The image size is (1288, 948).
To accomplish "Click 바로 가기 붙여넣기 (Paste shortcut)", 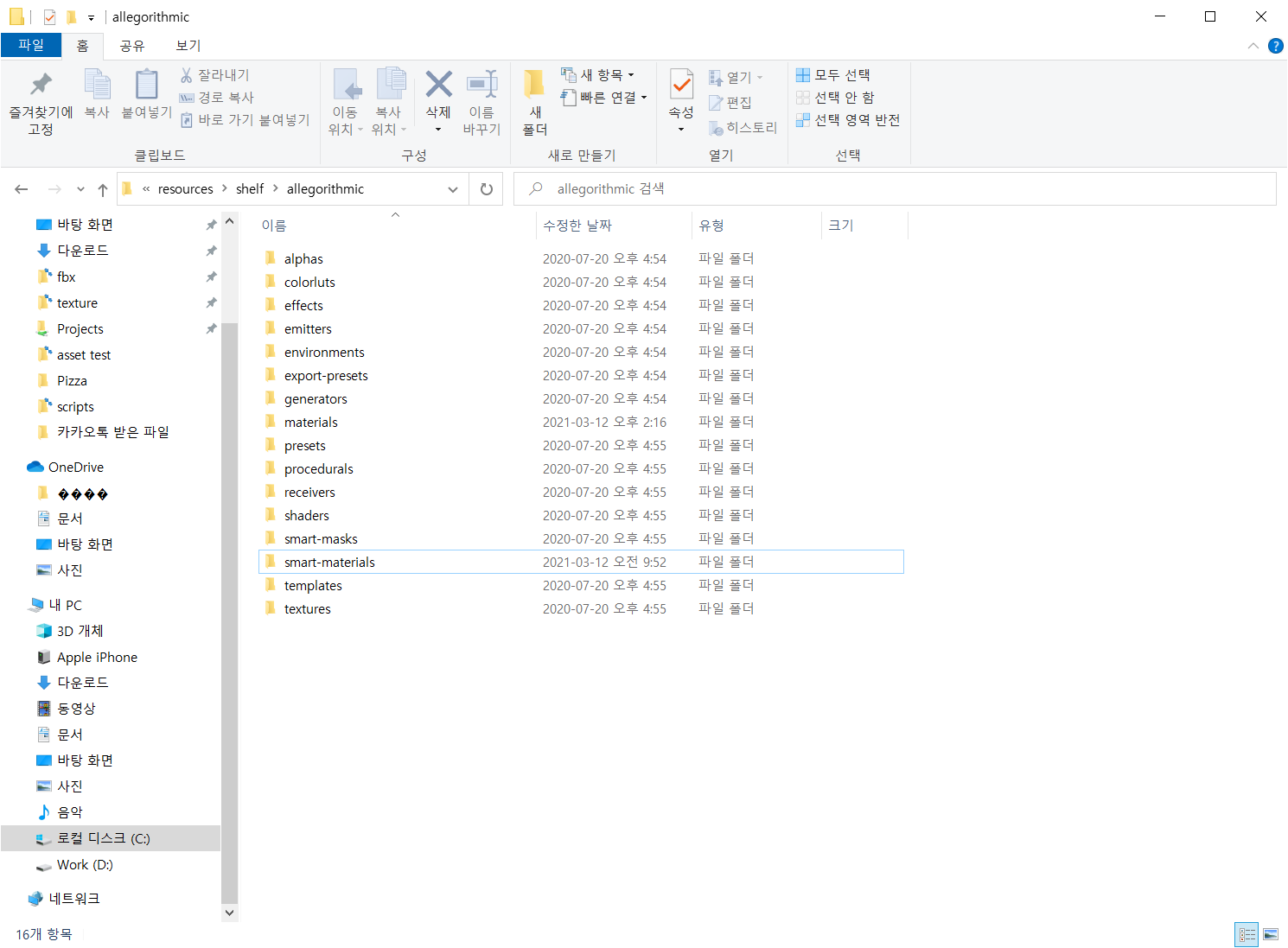I will click(x=245, y=120).
